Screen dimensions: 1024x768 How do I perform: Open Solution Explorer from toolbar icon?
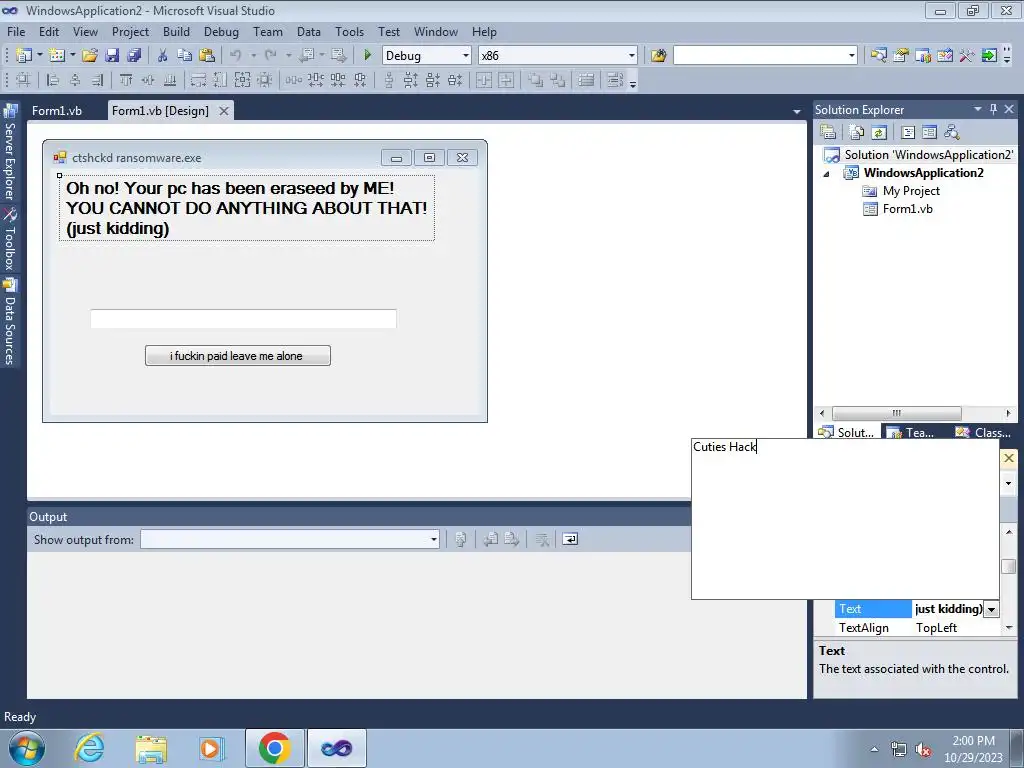point(878,56)
